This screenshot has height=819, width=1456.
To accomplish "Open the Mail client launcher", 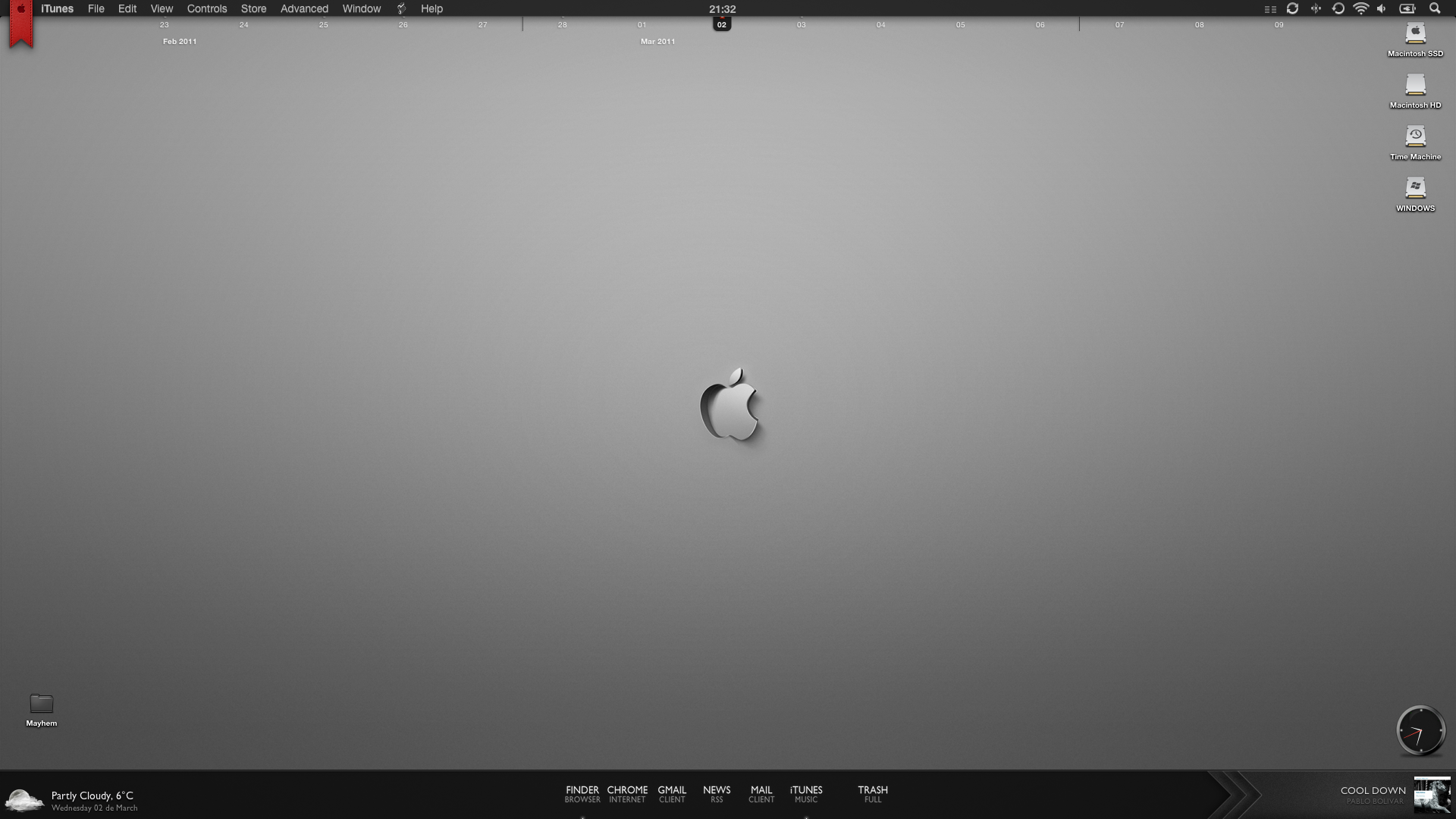I will [761, 794].
